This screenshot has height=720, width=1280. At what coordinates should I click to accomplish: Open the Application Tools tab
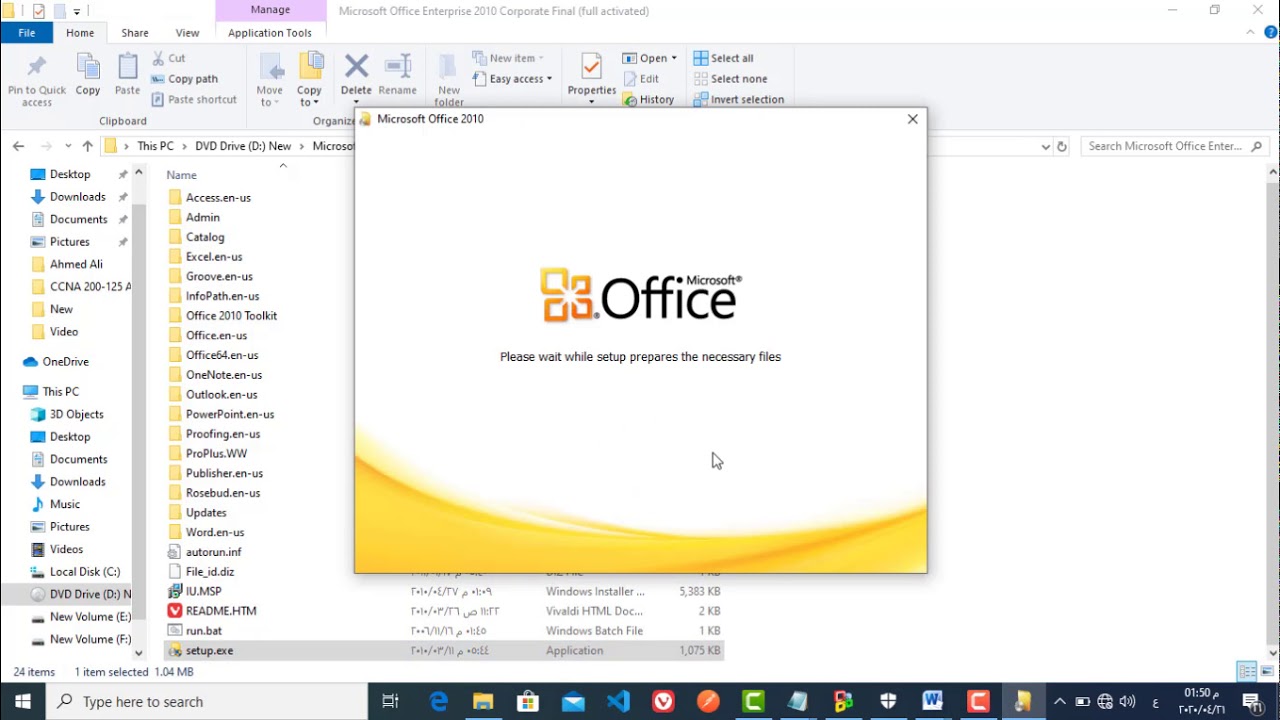coord(270,33)
